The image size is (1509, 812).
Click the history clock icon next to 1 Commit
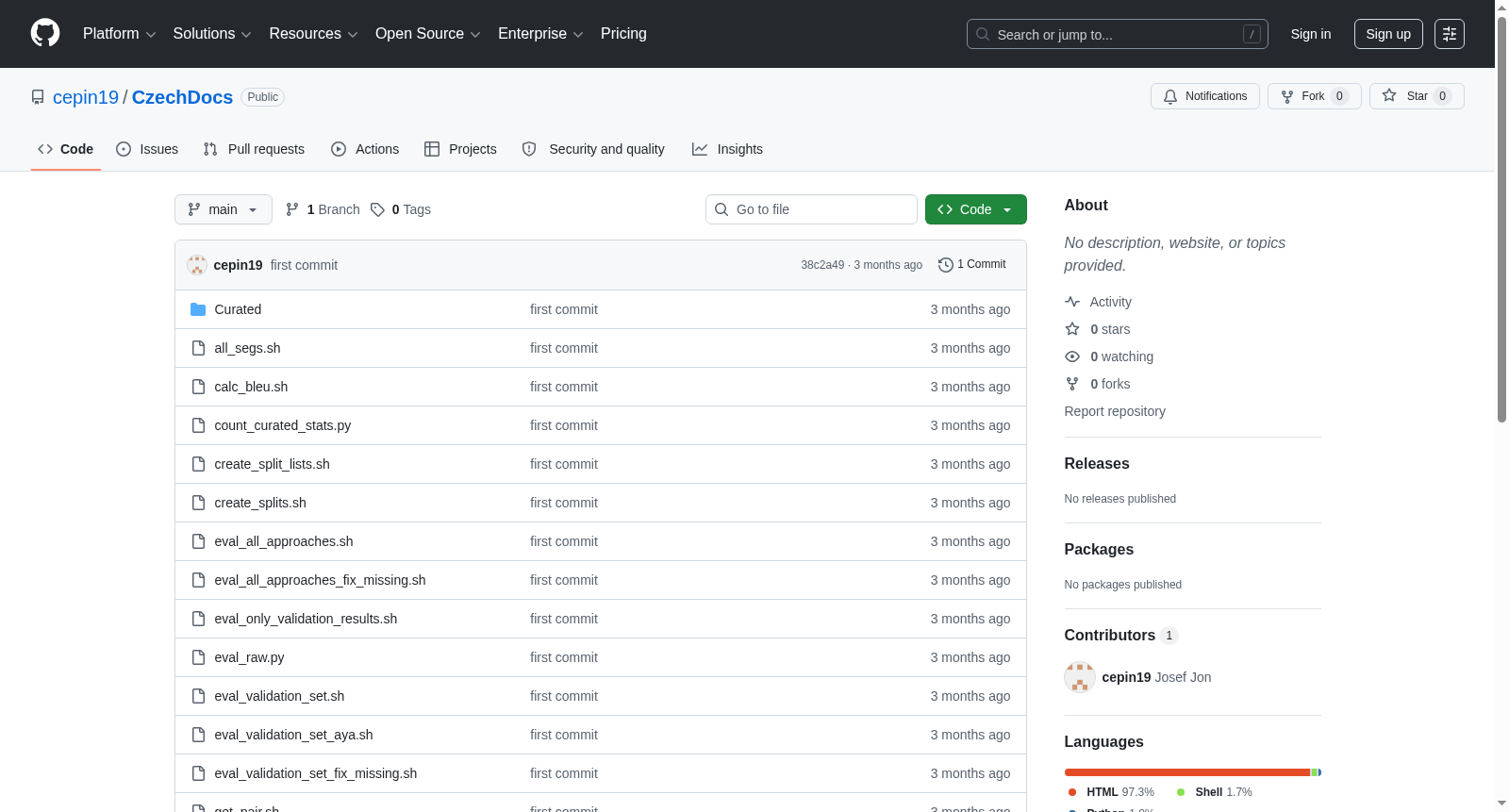(x=946, y=265)
